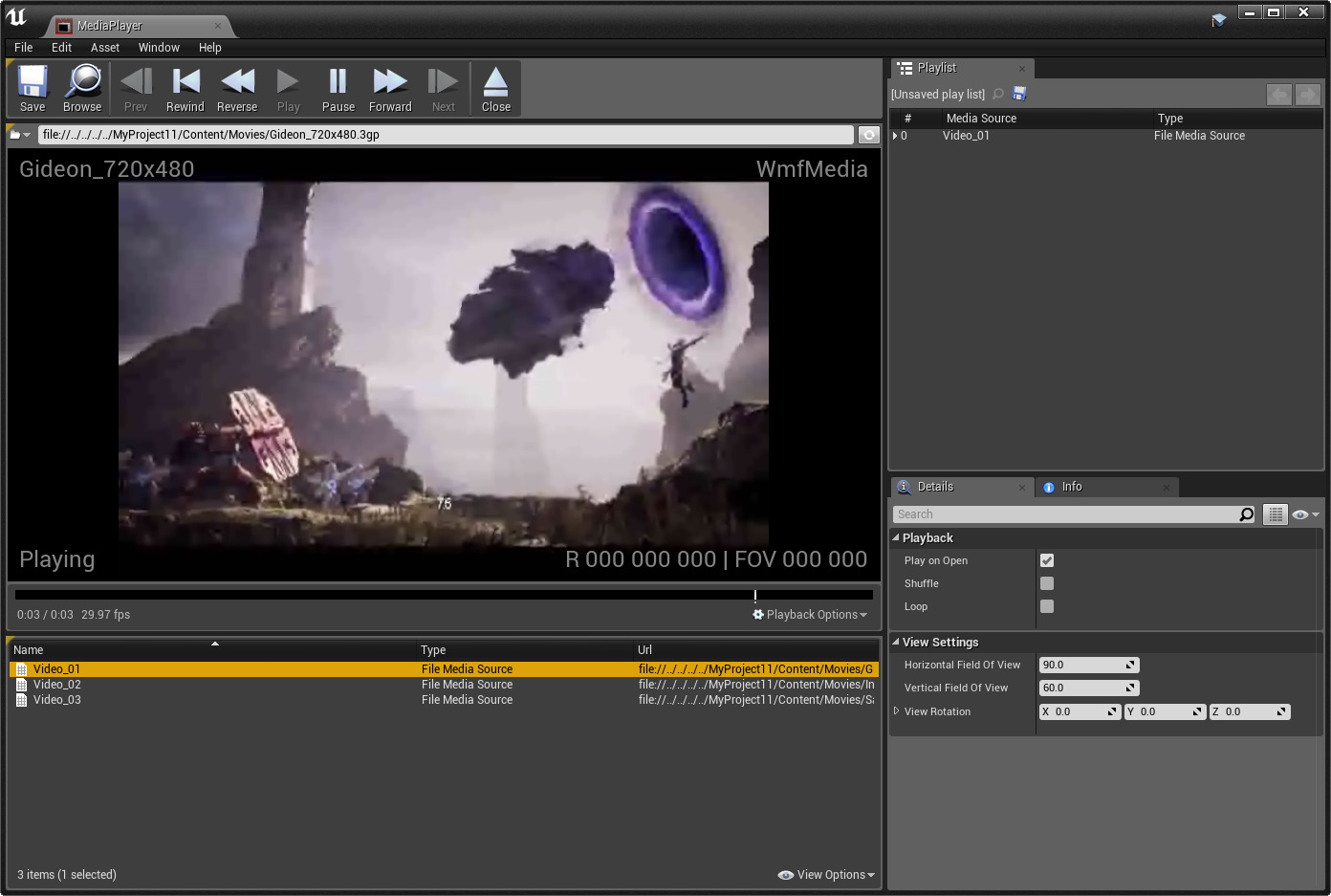
Task: Save the playlist using the disk icon
Action: (1019, 94)
